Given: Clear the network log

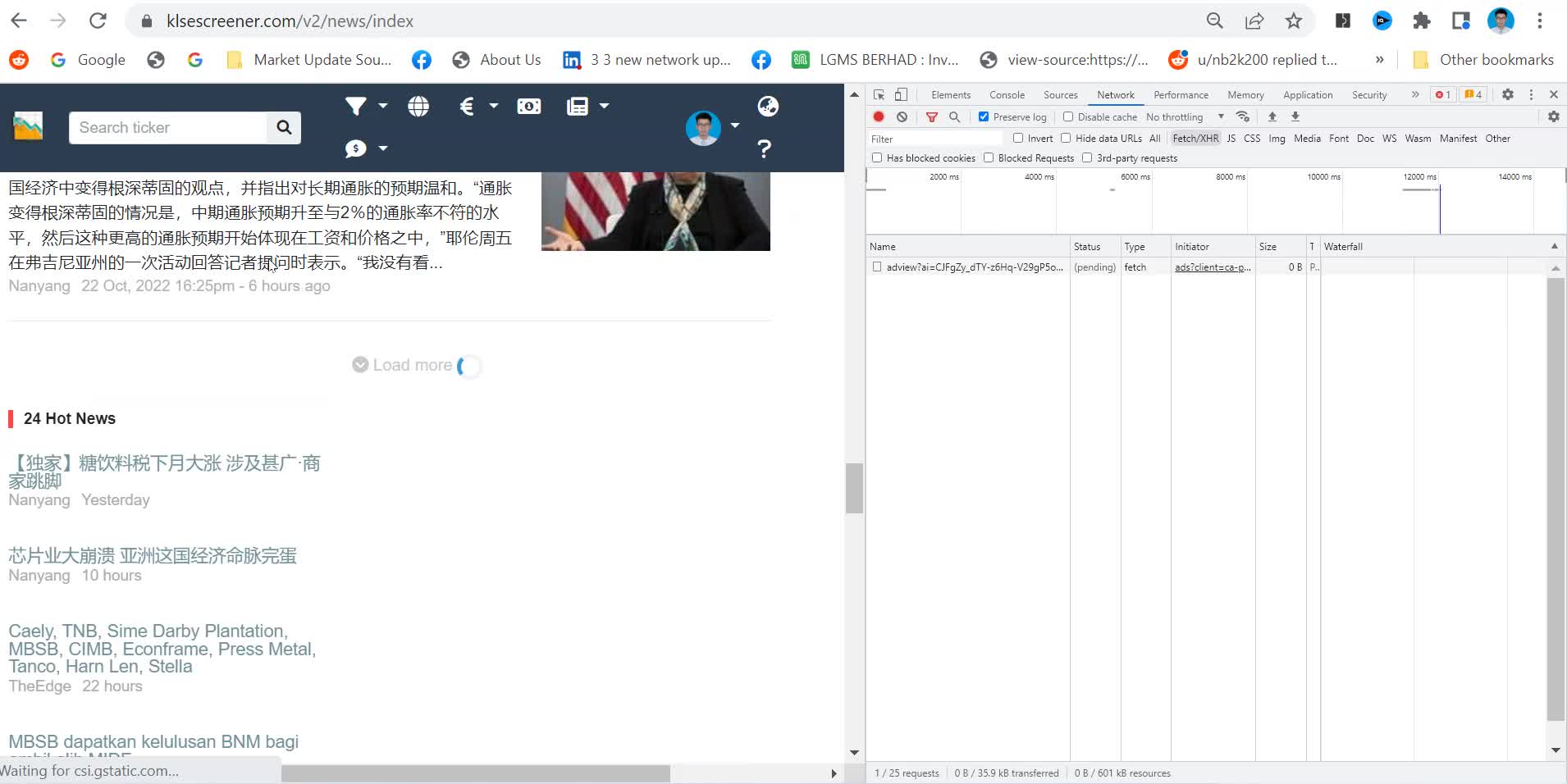Looking at the screenshot, I should point(902,117).
